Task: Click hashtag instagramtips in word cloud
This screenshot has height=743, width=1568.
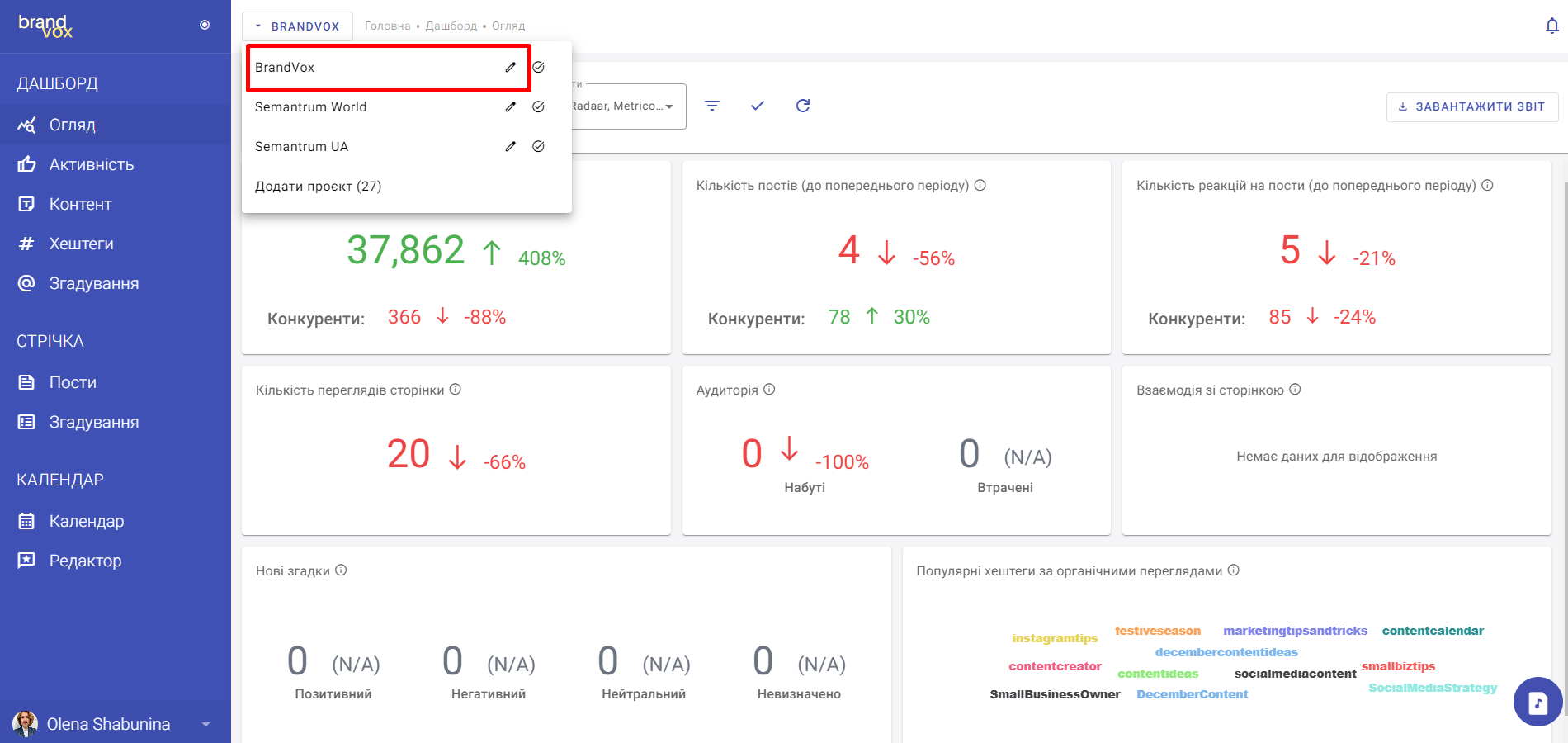Action: coord(1055,638)
